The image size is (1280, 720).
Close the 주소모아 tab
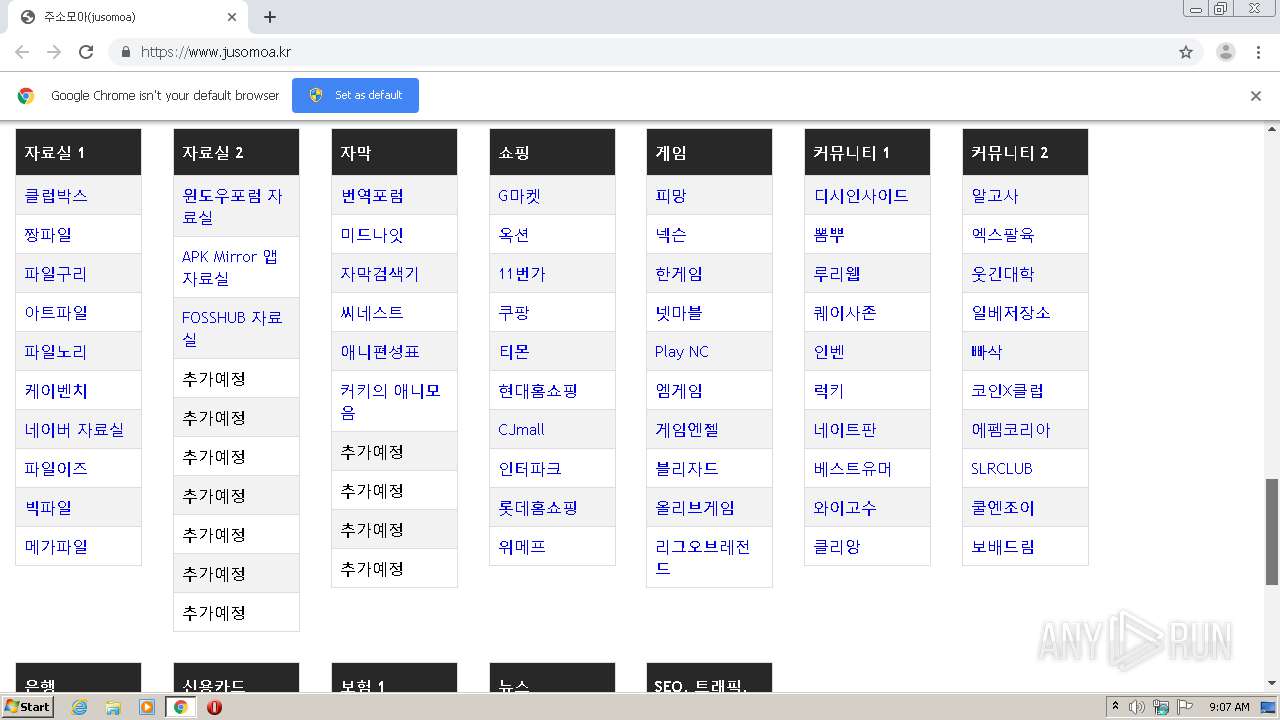point(232,17)
